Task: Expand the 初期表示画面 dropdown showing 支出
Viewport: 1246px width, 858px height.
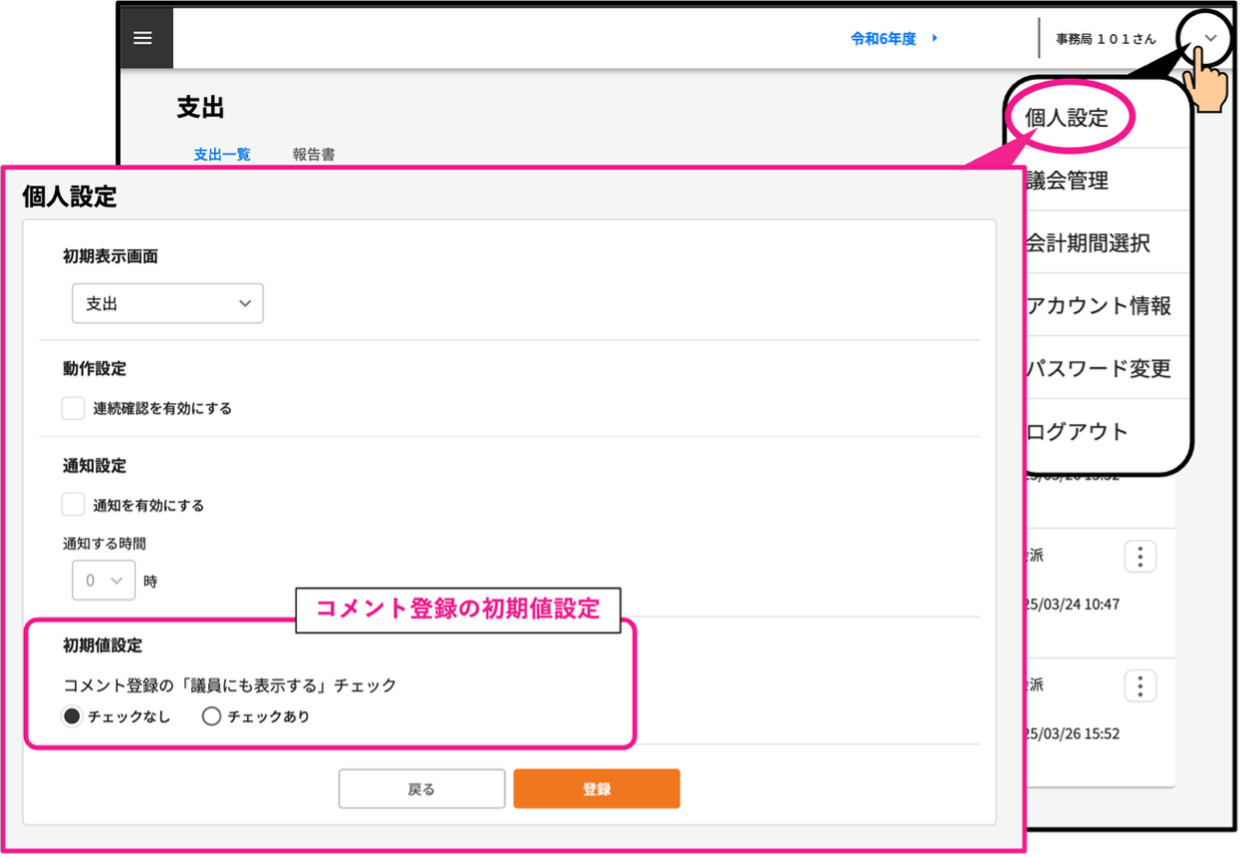Action: (x=167, y=304)
